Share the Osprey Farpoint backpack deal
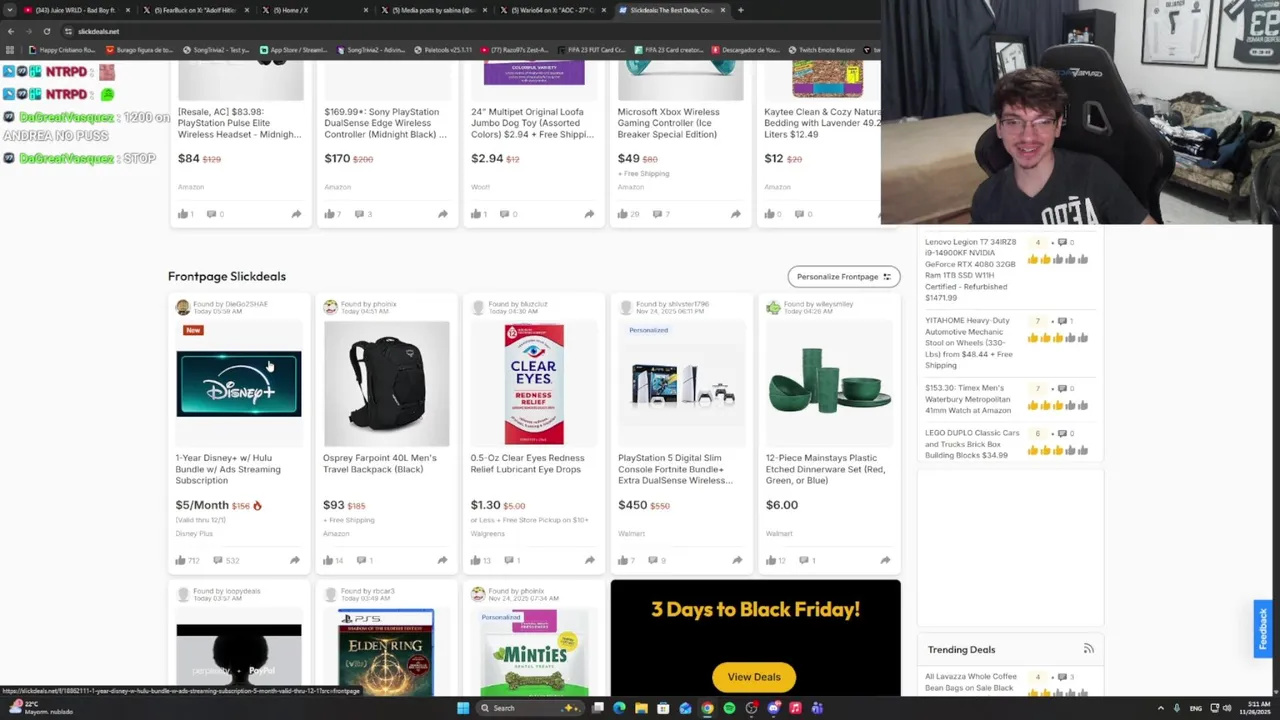1280x720 pixels. [x=442, y=560]
